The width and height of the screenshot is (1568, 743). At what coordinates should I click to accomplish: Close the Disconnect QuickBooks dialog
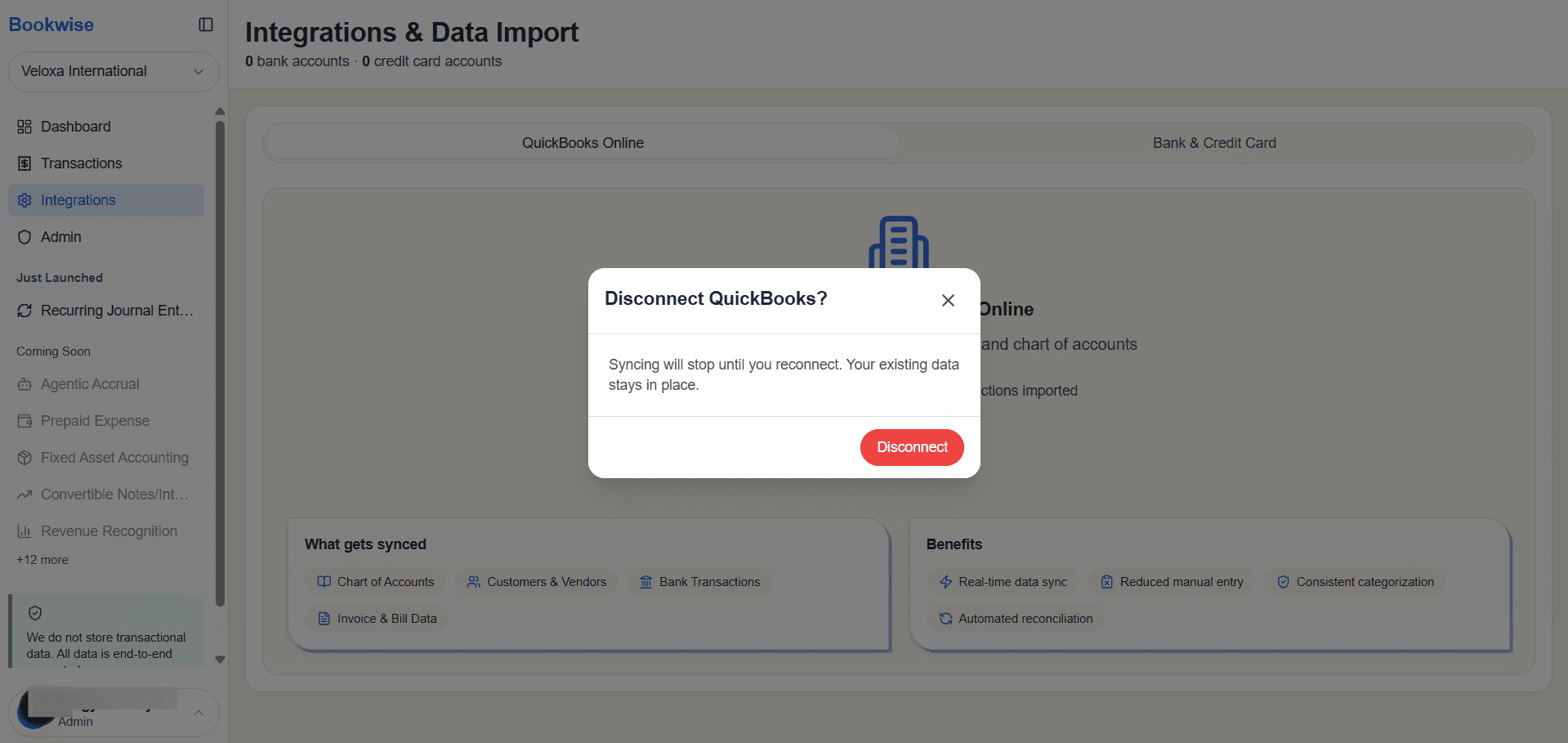[x=948, y=300]
